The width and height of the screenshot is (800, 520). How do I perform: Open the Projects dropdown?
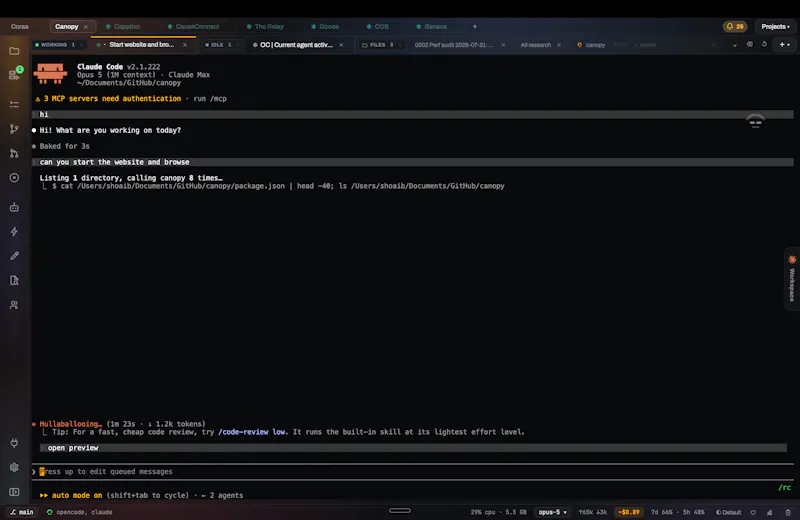(775, 27)
